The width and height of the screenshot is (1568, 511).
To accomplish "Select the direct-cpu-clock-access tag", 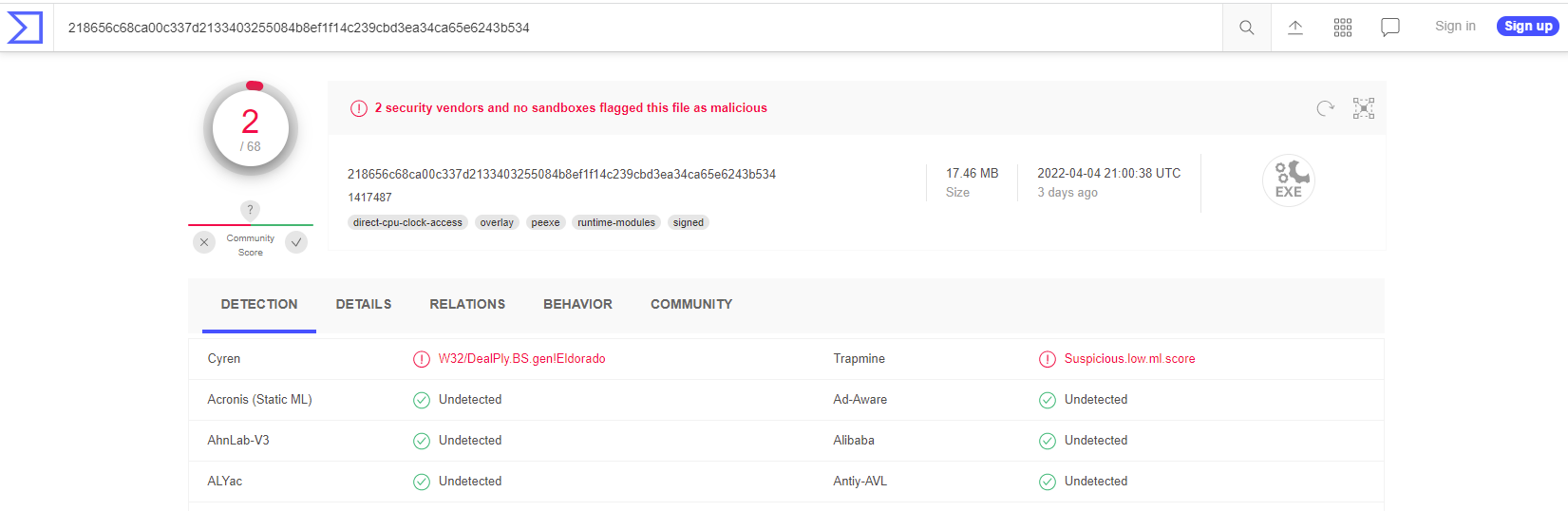I will pyautogui.click(x=407, y=222).
